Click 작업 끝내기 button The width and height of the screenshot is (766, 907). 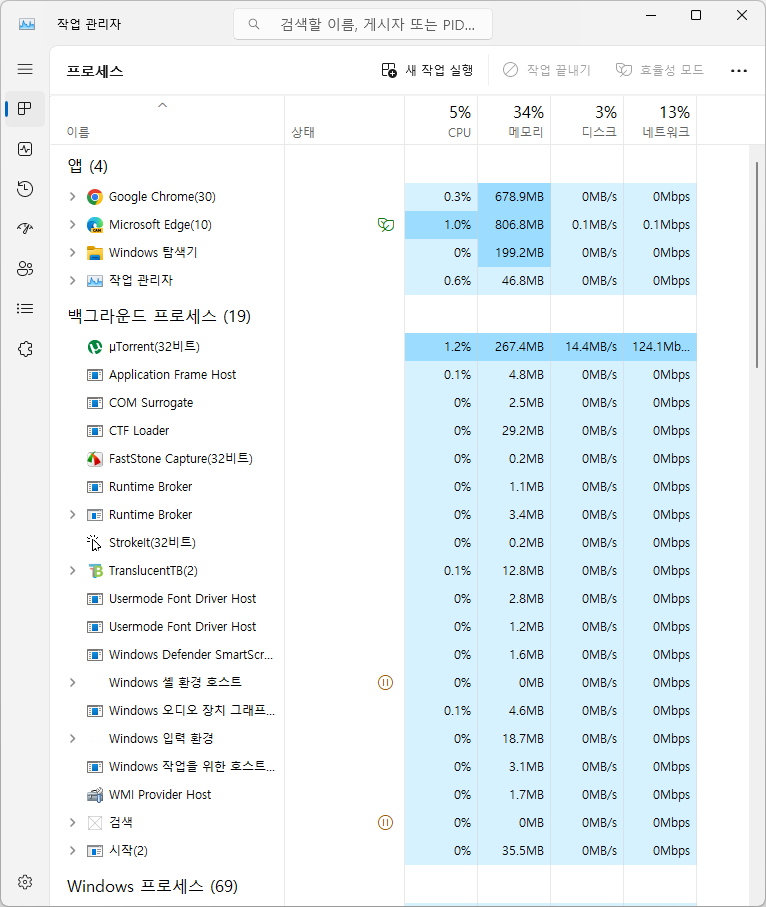547,71
